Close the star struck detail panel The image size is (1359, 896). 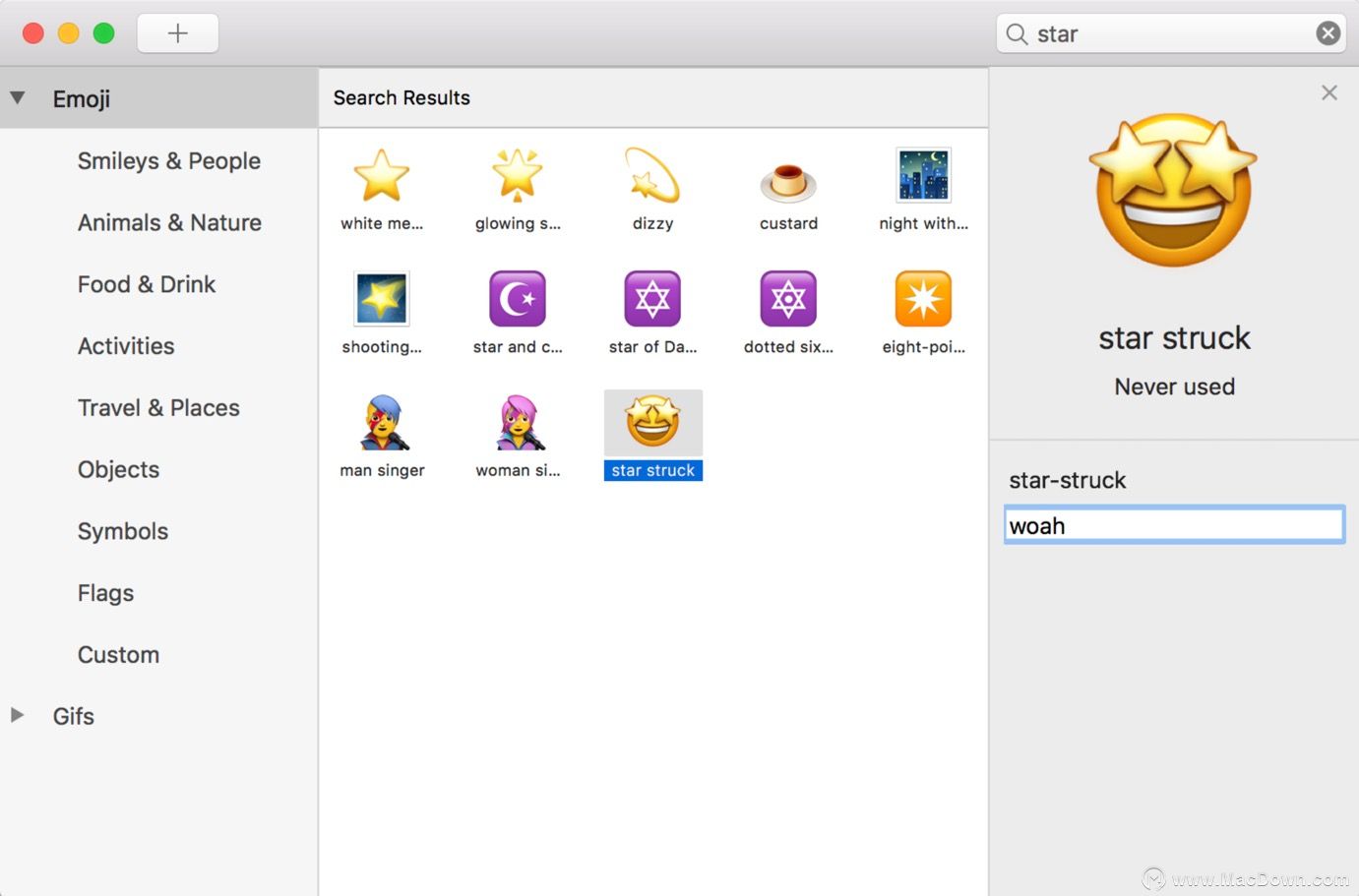point(1329,92)
